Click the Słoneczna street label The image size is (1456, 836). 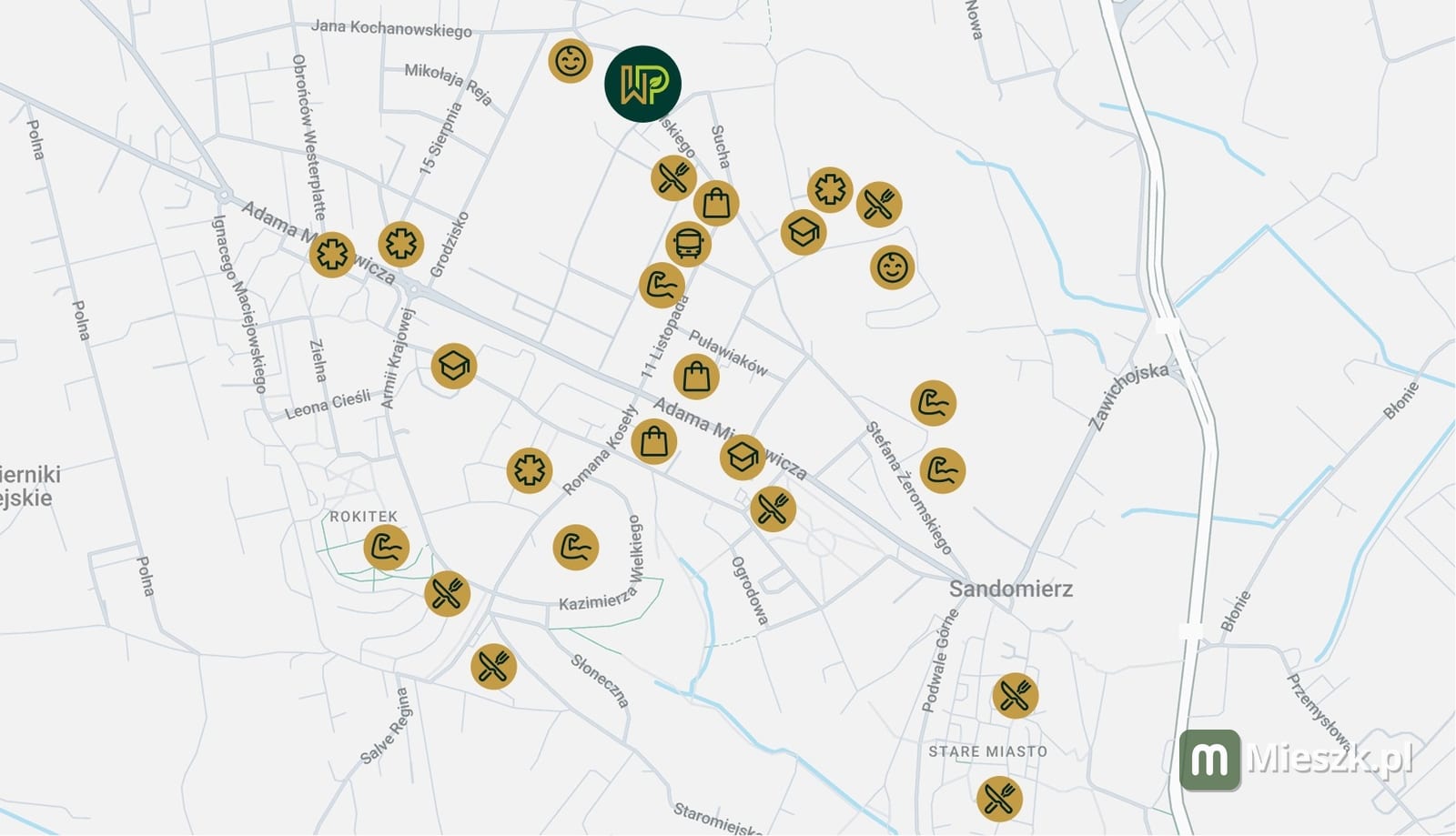[600, 680]
